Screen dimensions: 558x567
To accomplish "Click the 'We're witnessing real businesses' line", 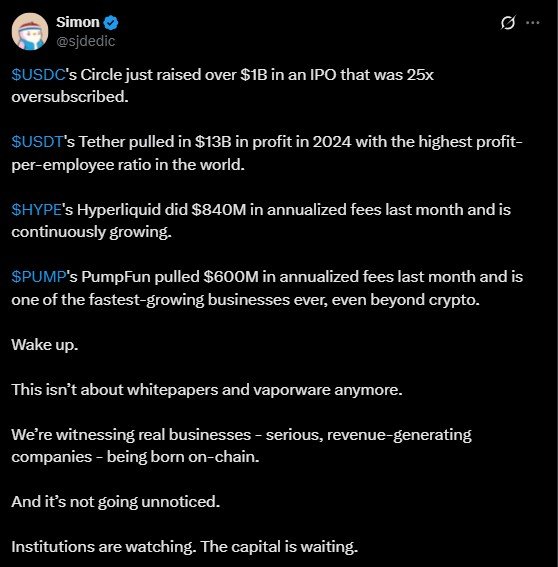I will (242, 435).
